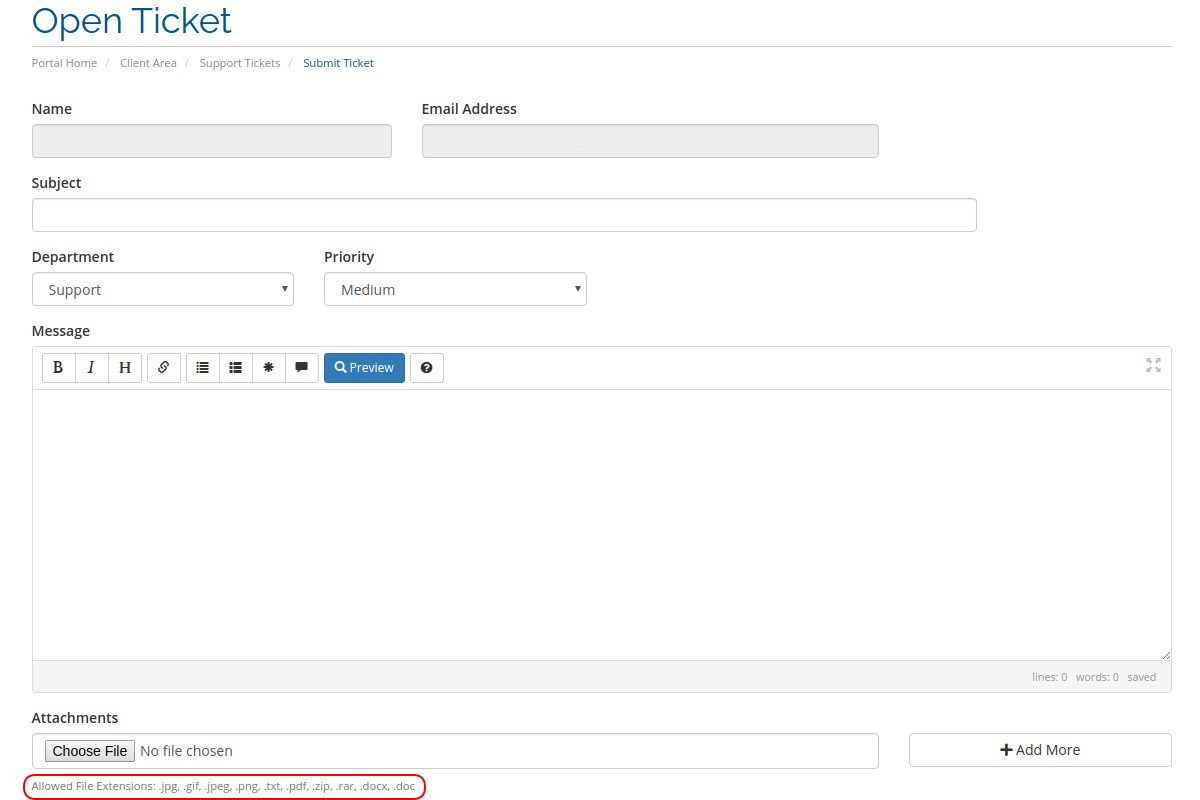Choose a file to attach
1200x800 pixels.
coord(90,751)
